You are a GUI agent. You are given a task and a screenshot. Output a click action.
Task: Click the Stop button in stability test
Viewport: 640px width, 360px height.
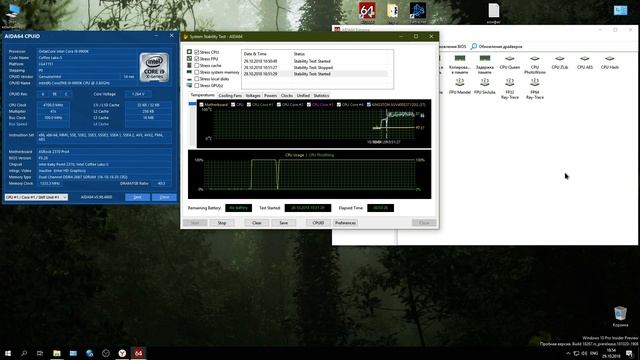coord(222,223)
